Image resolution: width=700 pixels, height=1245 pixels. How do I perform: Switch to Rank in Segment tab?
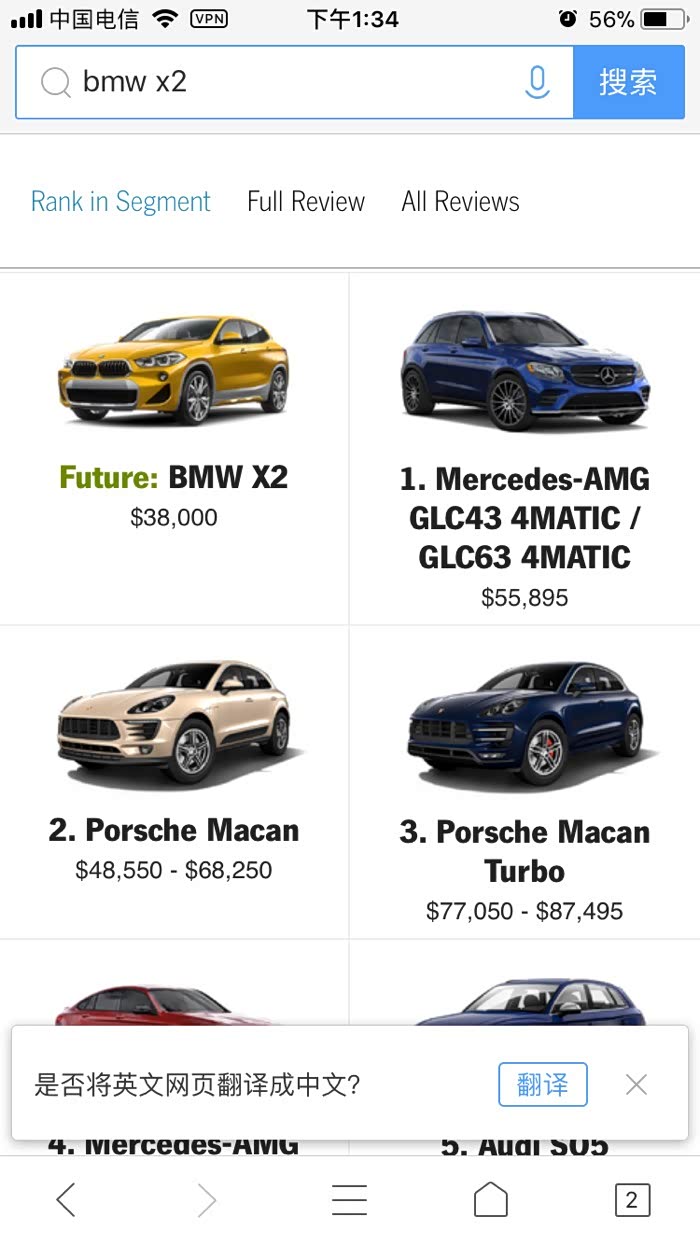click(x=121, y=202)
